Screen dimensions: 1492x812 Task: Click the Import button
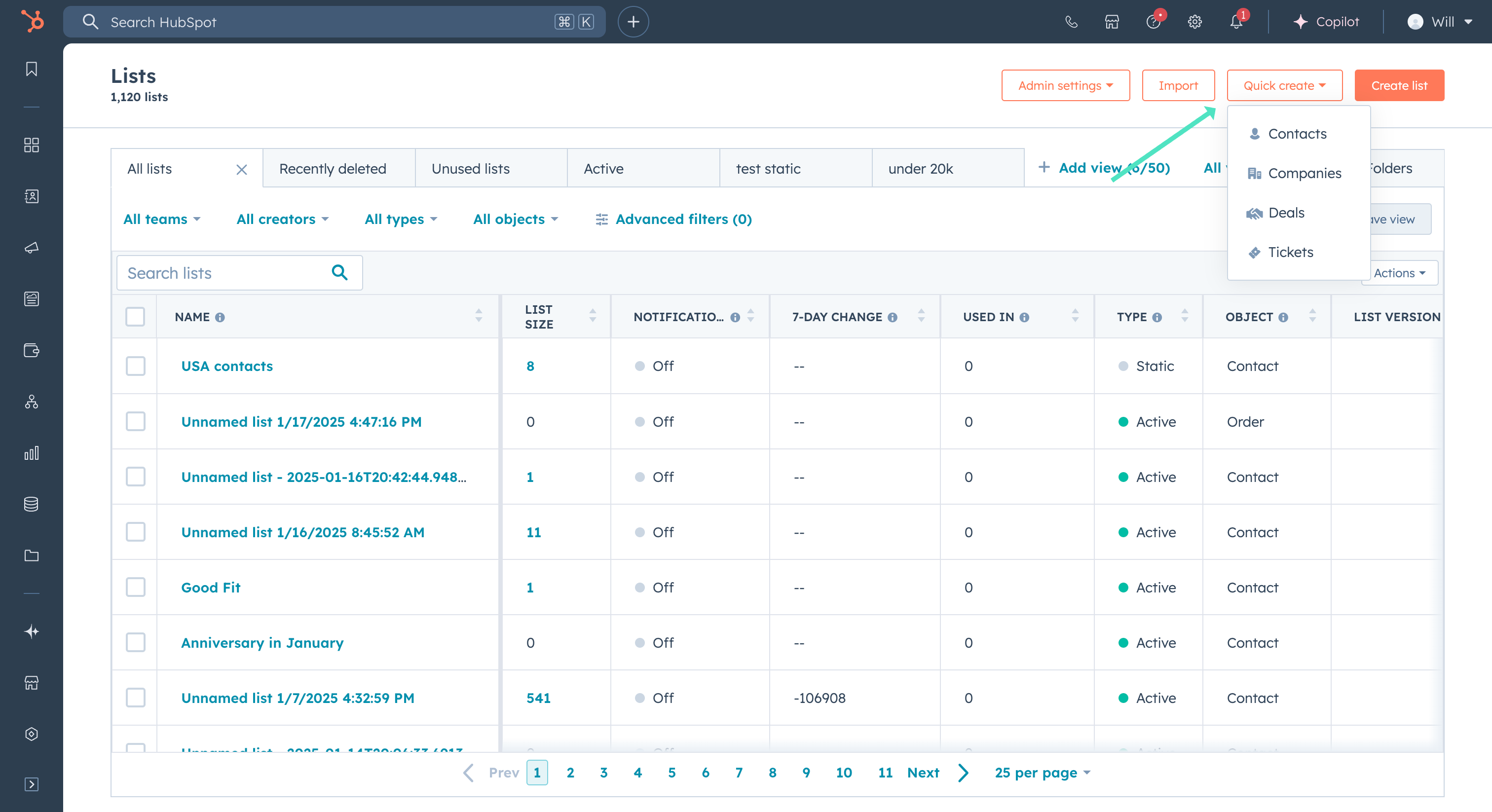tap(1178, 86)
